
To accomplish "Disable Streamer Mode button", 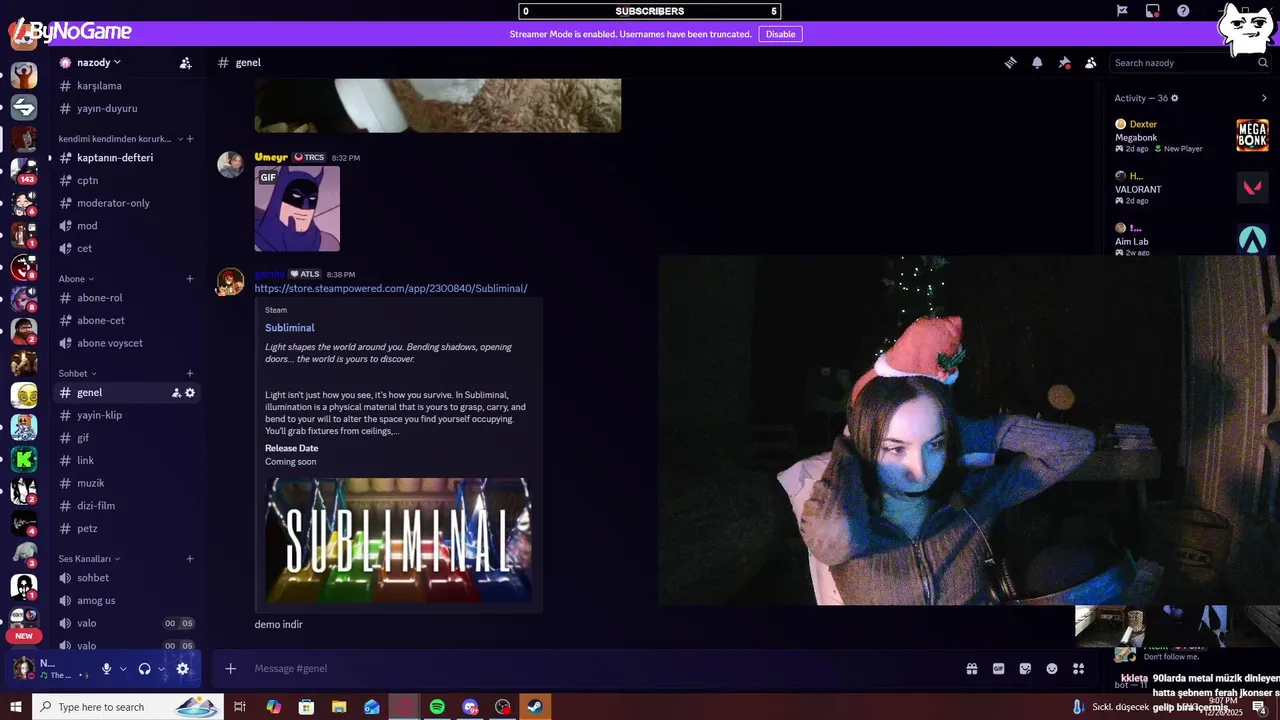I will tap(780, 34).
